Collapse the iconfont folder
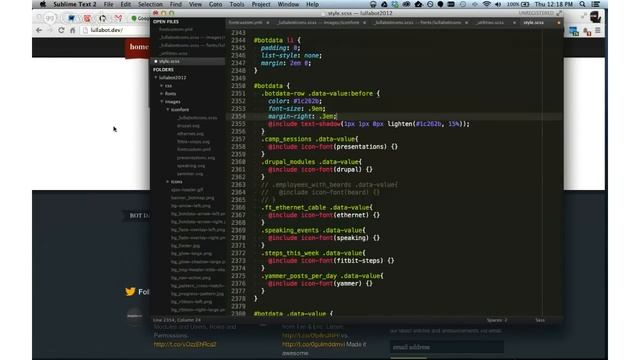Viewport: 640px width, 360px height. [x=167, y=110]
